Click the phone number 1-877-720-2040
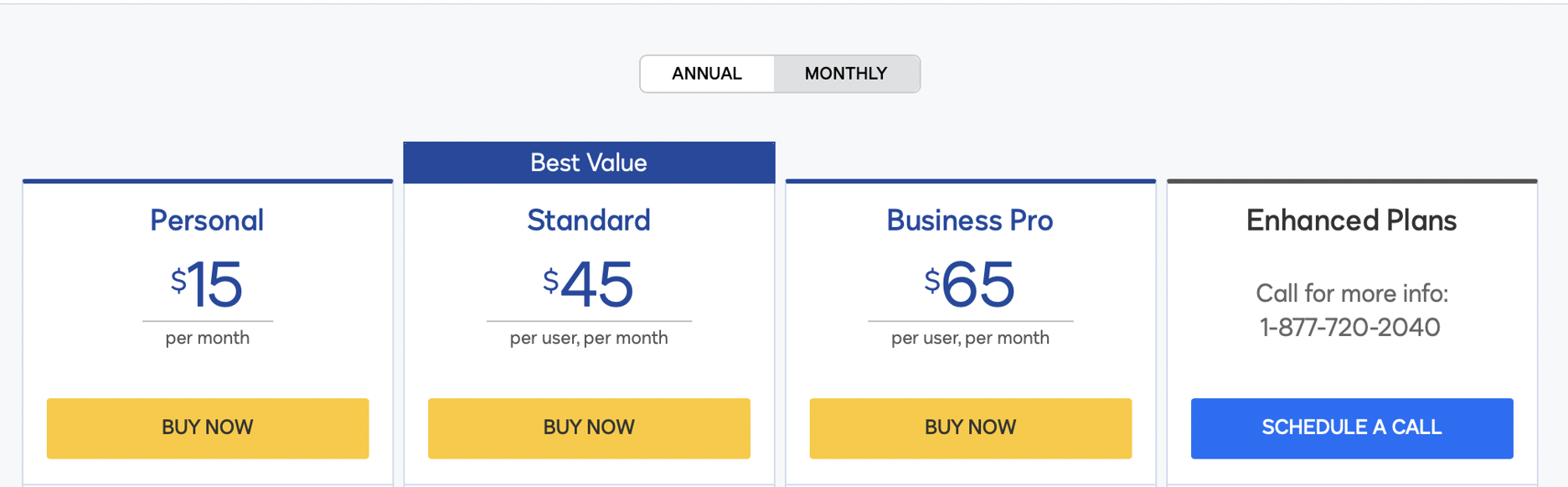 click(1350, 327)
